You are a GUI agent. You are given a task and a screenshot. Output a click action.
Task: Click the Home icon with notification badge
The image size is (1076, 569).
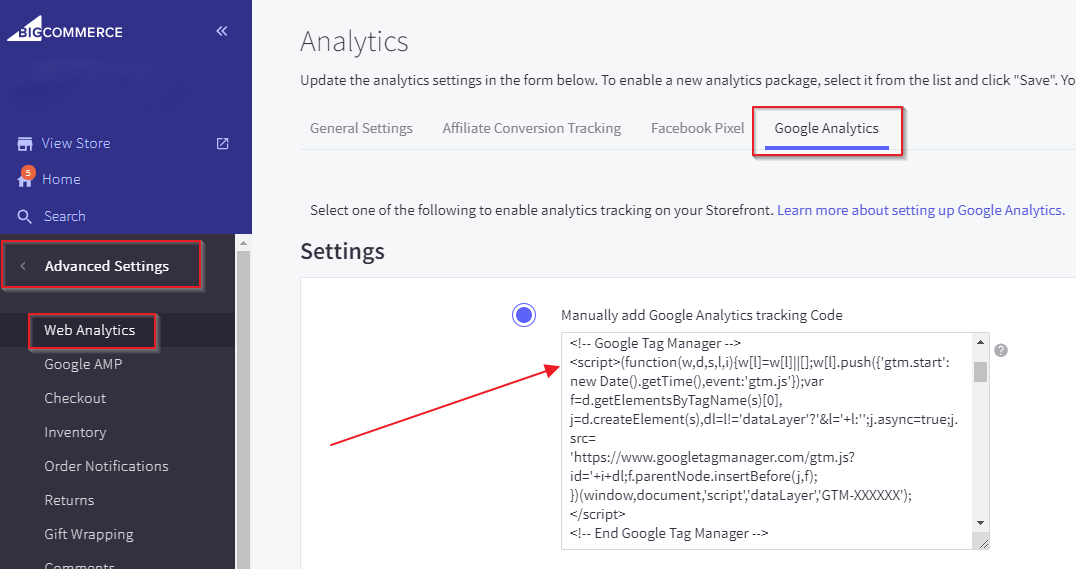pos(25,177)
